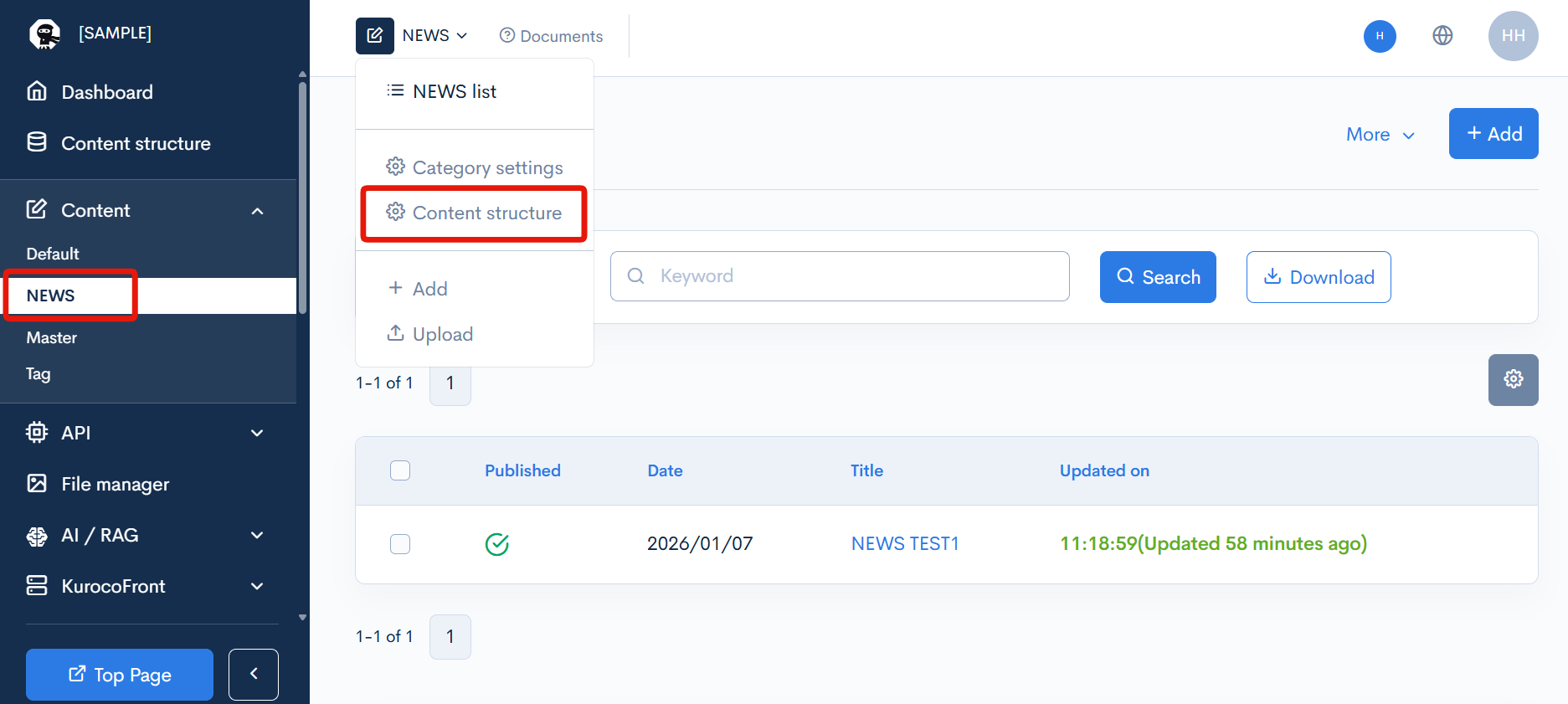Click the Kuroco ninja logo icon

pos(44,33)
